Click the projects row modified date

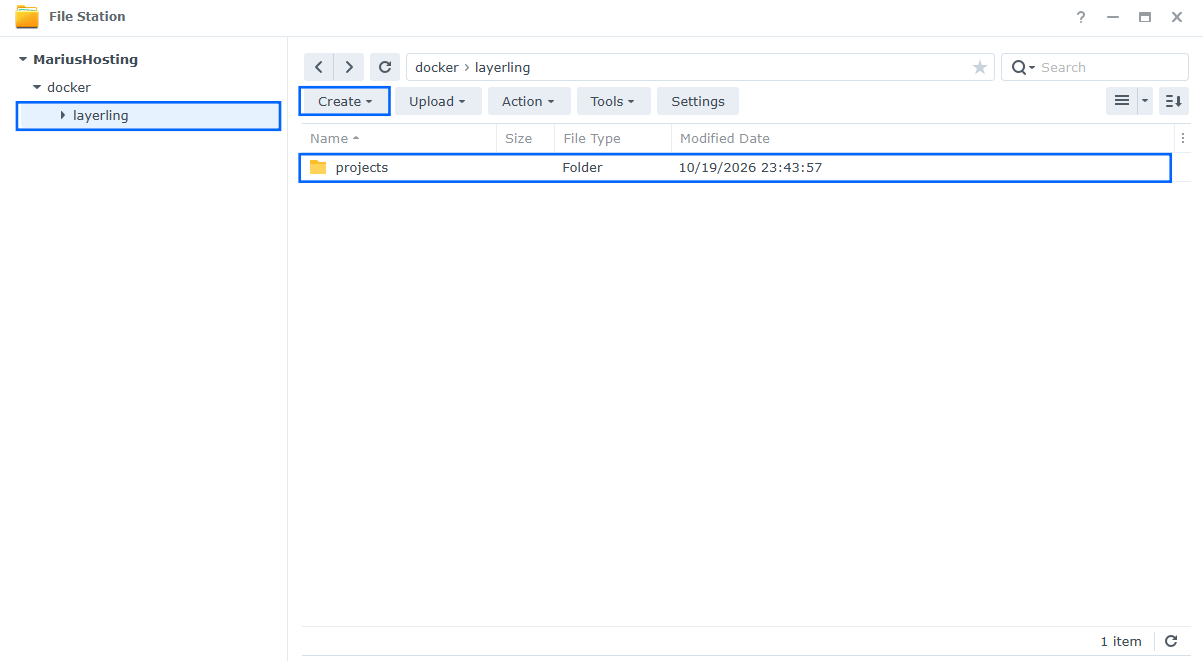point(750,167)
